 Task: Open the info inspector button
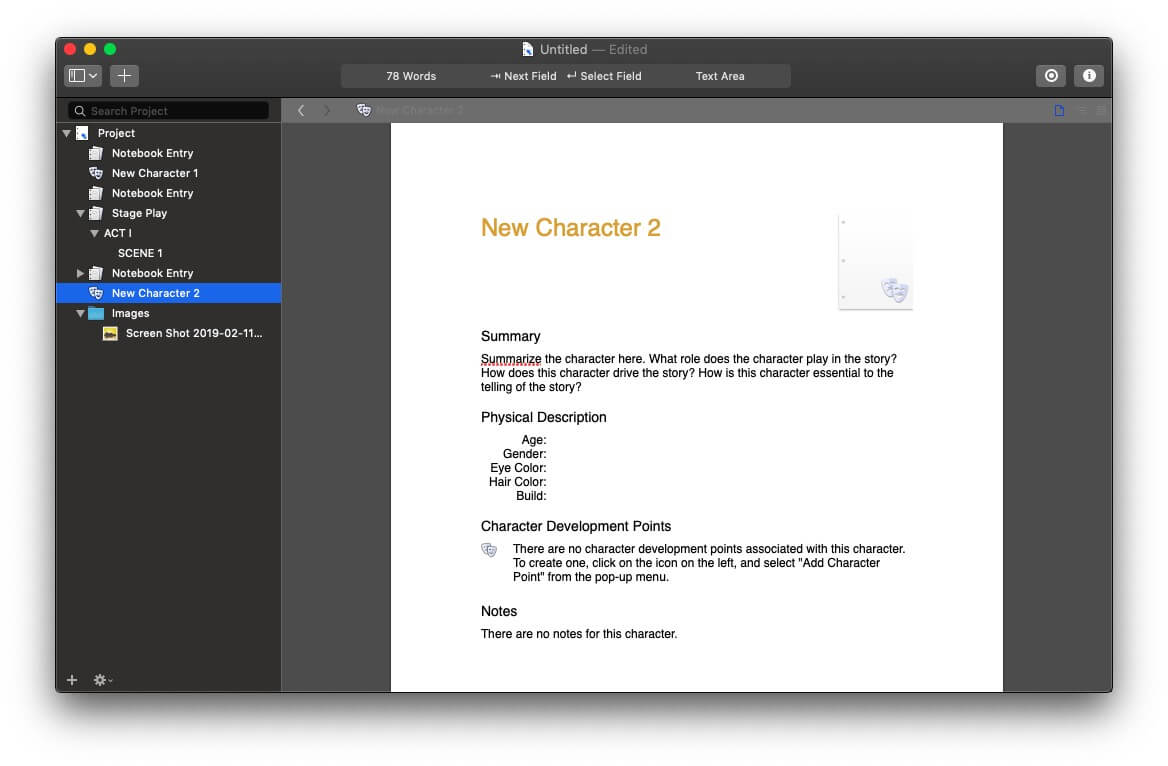[x=1088, y=75]
